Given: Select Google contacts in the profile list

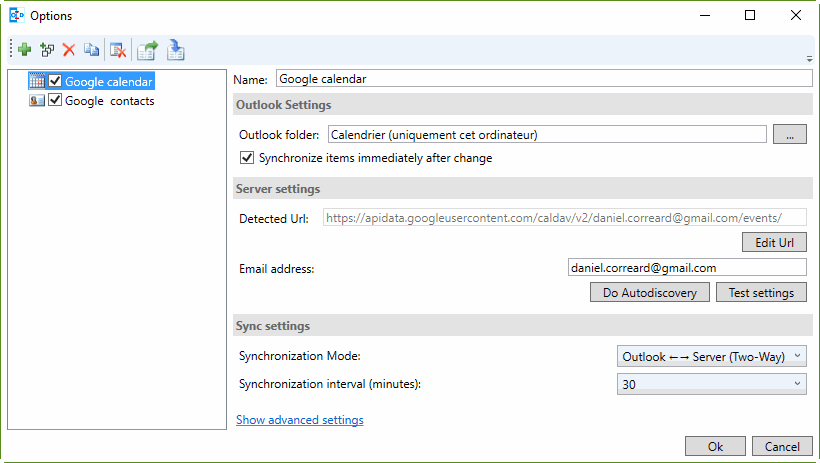Looking at the screenshot, I should [x=109, y=101].
